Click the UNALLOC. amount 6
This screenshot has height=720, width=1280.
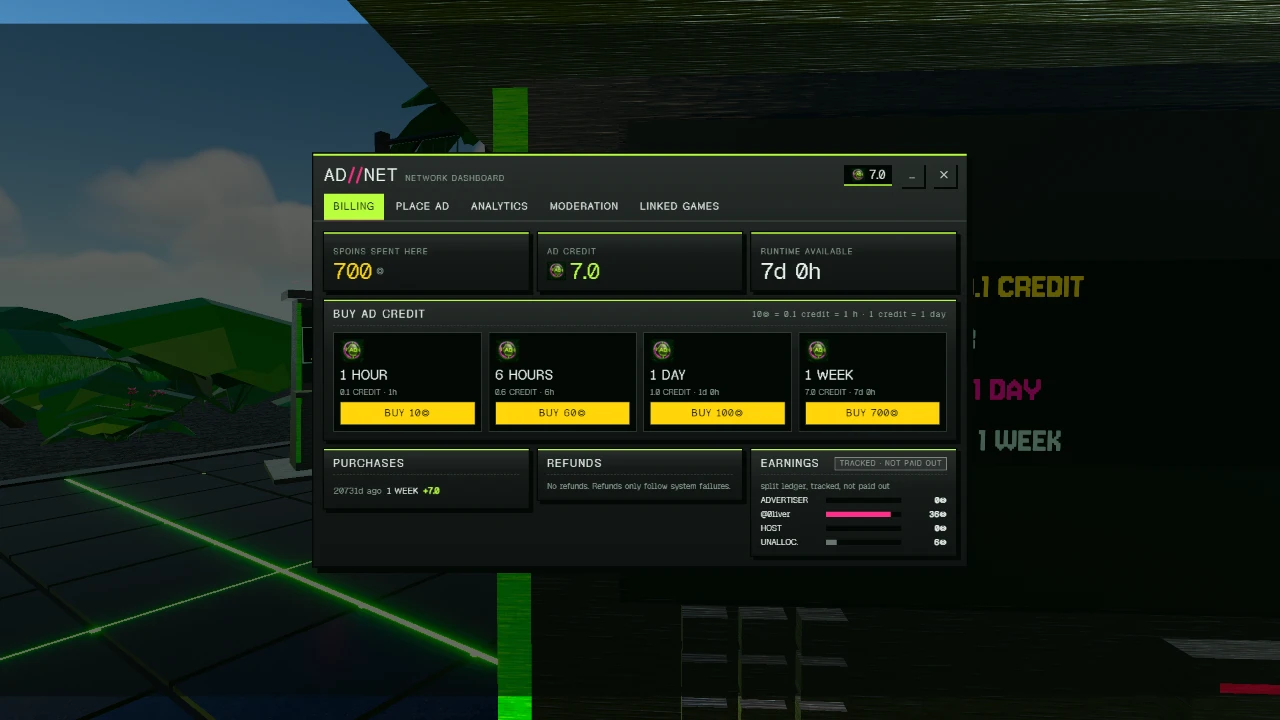tap(940, 542)
